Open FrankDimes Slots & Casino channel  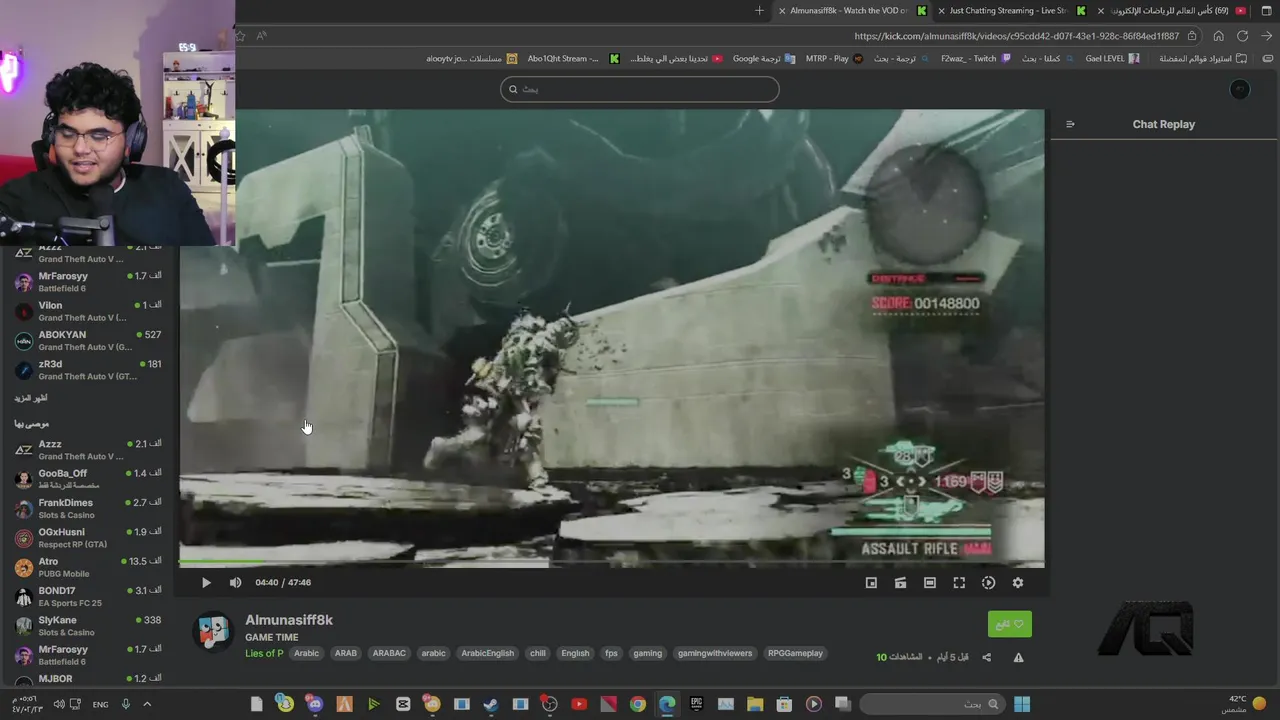pyautogui.click(x=88, y=509)
